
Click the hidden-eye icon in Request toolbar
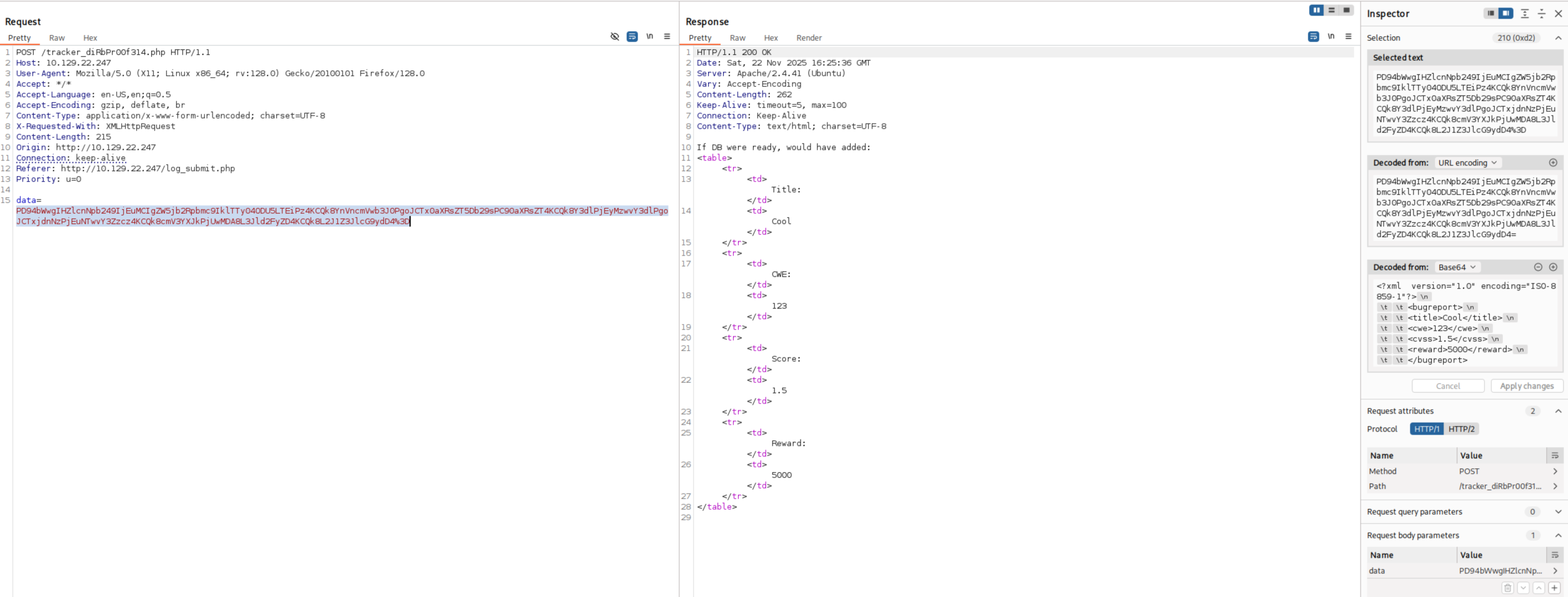[x=614, y=37]
